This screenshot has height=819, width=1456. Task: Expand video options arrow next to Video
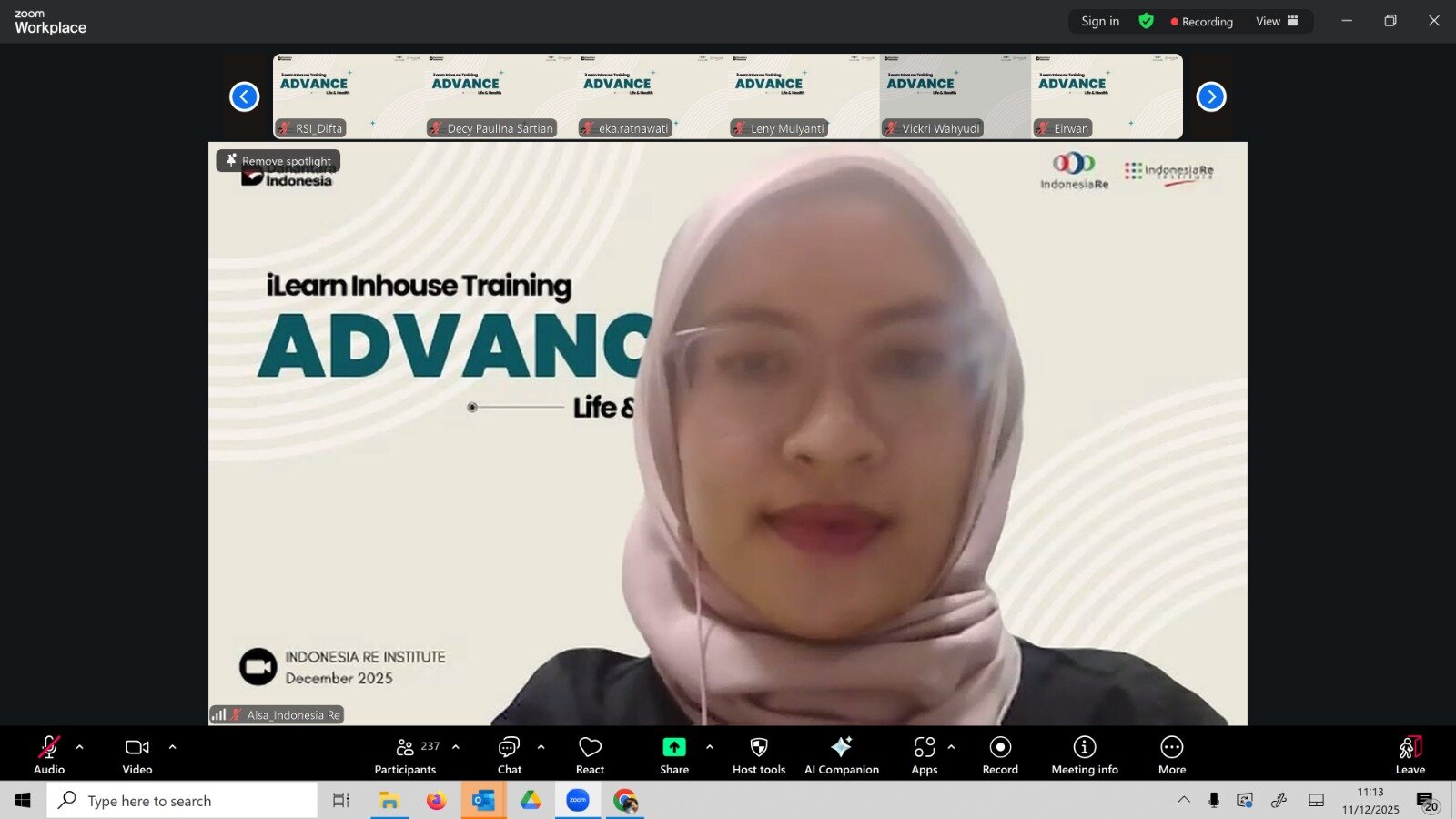click(173, 747)
